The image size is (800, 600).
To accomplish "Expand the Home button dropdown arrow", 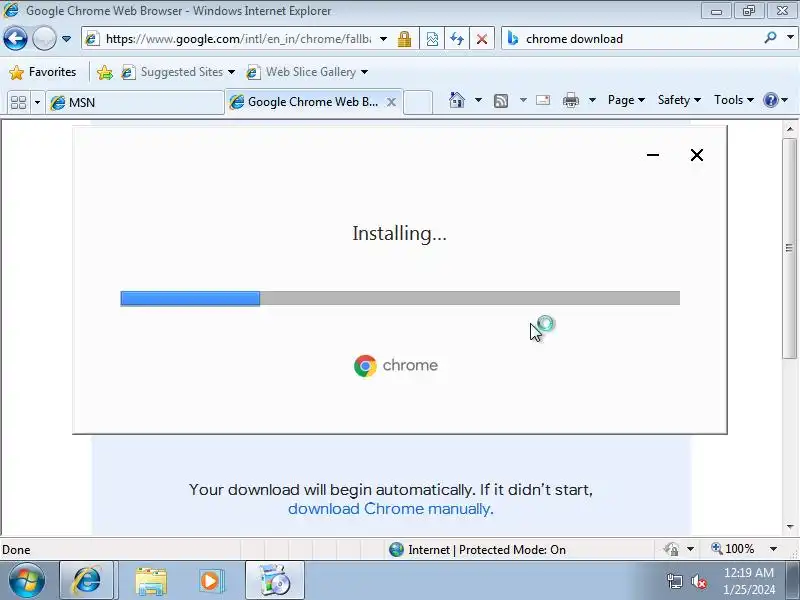I will pyautogui.click(x=478, y=100).
